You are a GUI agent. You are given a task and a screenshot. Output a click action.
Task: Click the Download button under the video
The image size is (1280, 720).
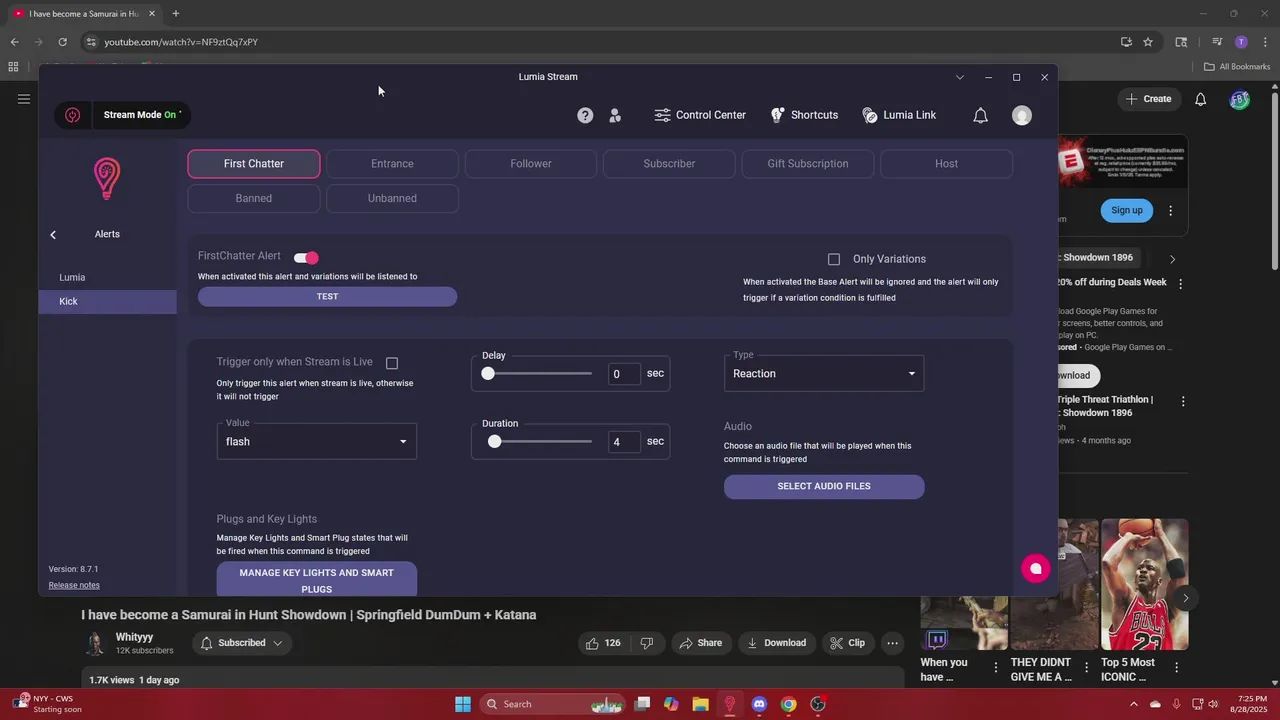point(776,643)
